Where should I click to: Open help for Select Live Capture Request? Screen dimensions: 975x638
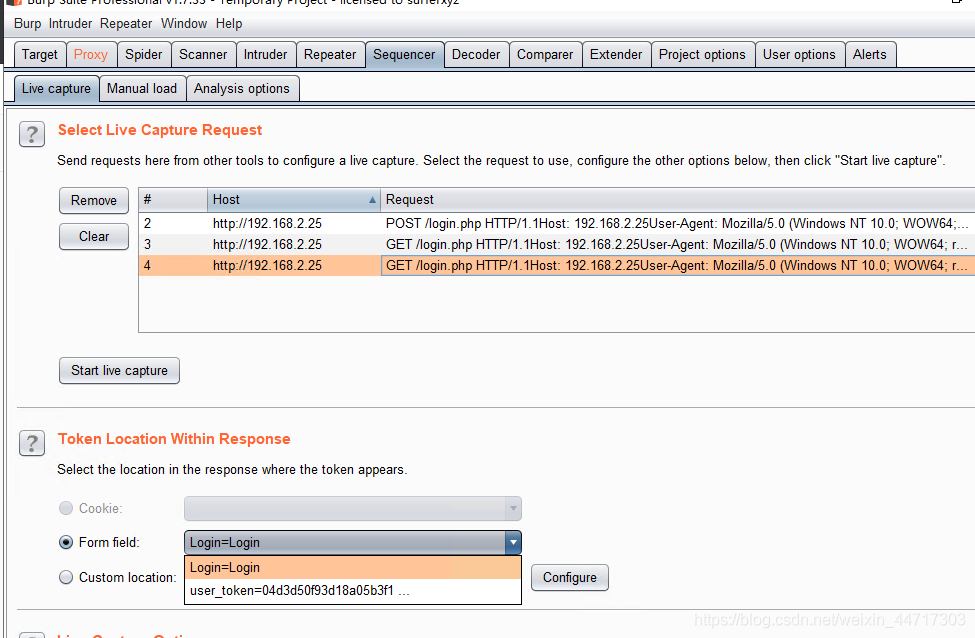(x=32, y=134)
